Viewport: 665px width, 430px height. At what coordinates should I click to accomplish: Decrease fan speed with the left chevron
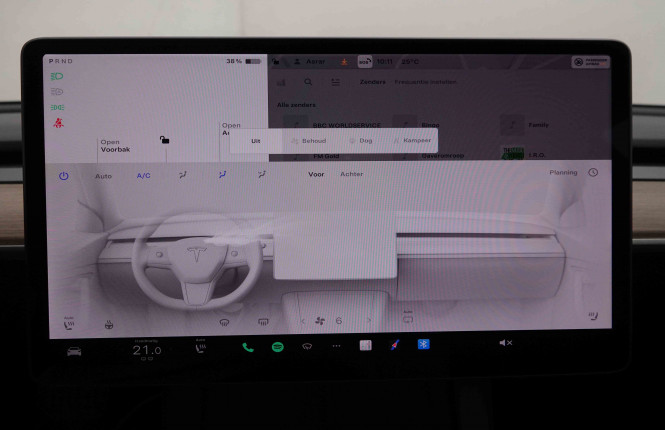coord(304,321)
